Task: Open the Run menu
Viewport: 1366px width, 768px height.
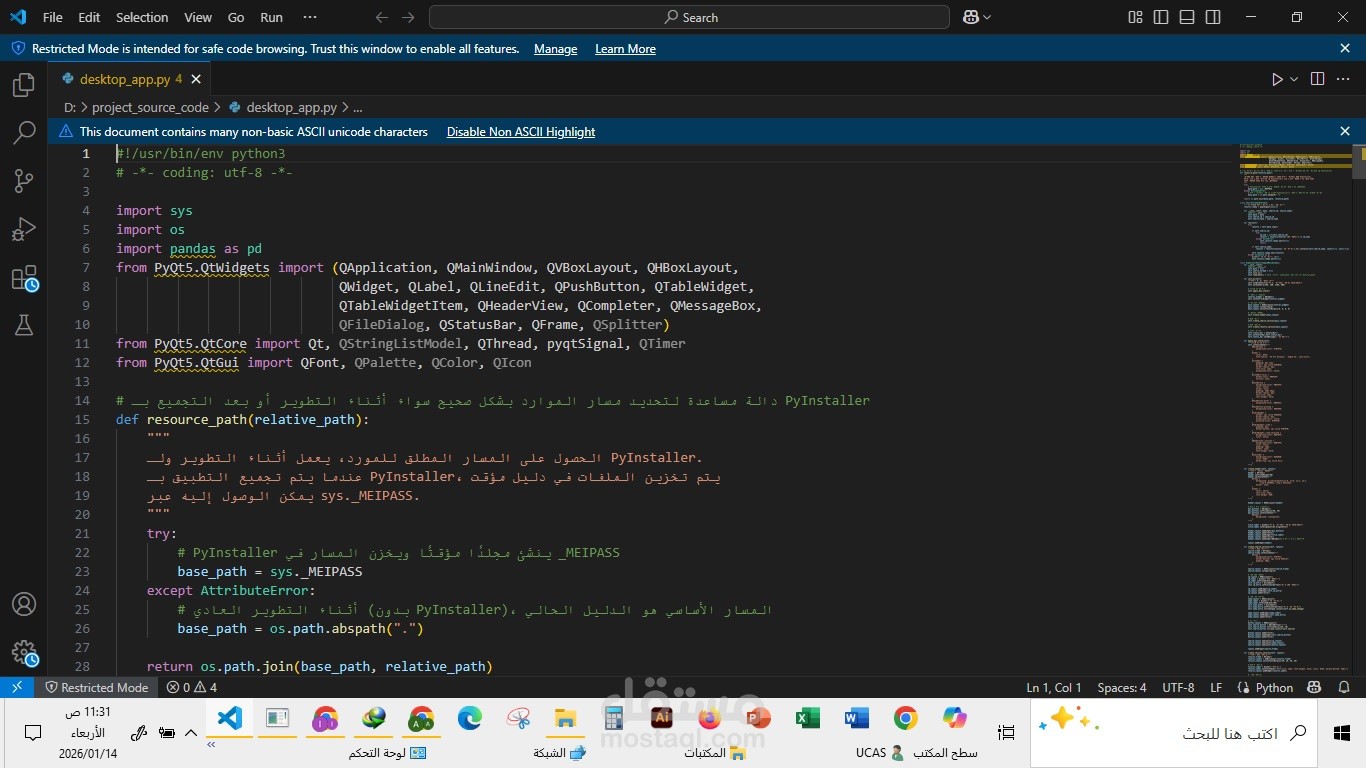Action: (271, 17)
